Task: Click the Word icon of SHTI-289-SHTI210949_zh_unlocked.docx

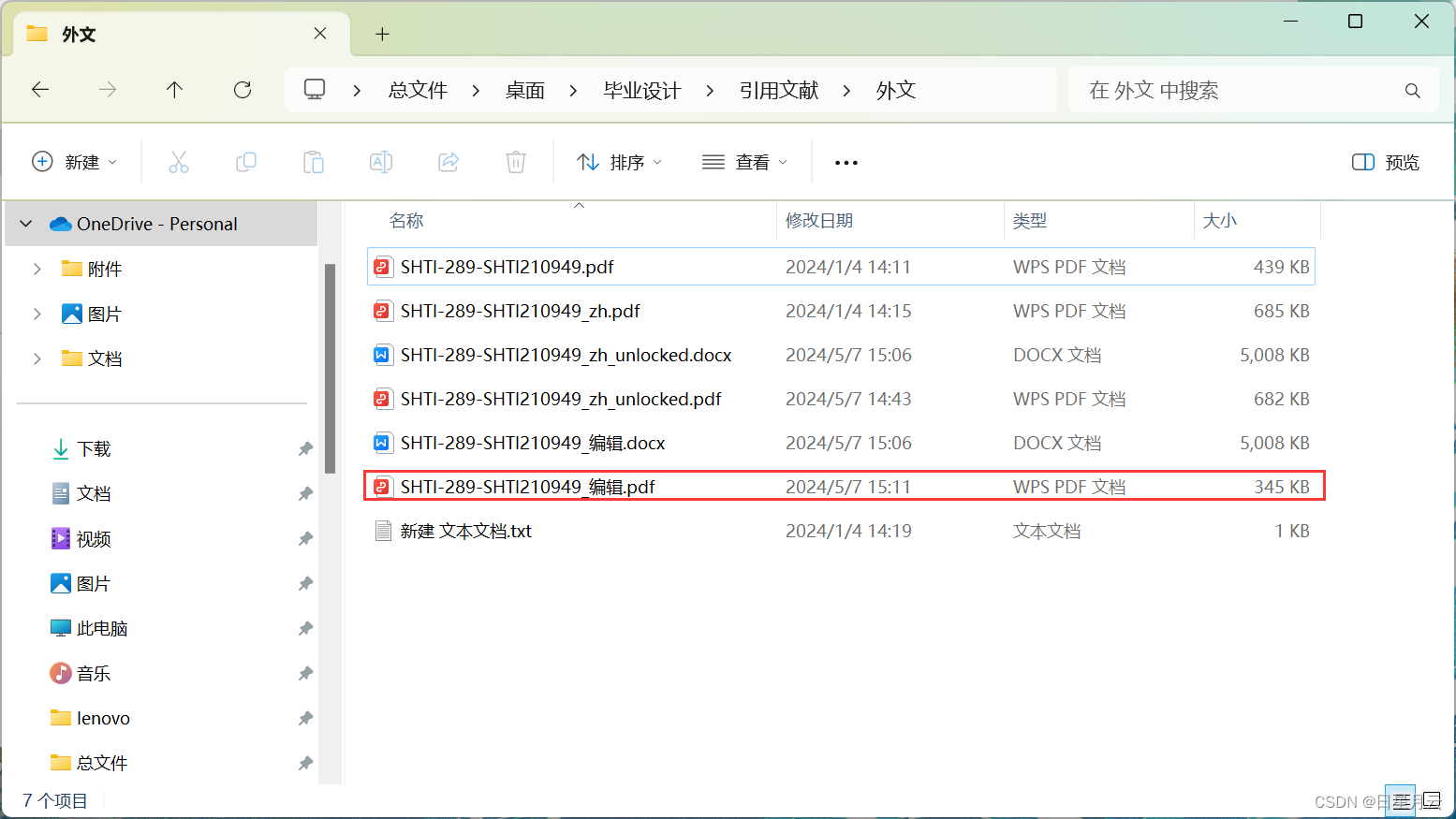Action: pos(382,355)
